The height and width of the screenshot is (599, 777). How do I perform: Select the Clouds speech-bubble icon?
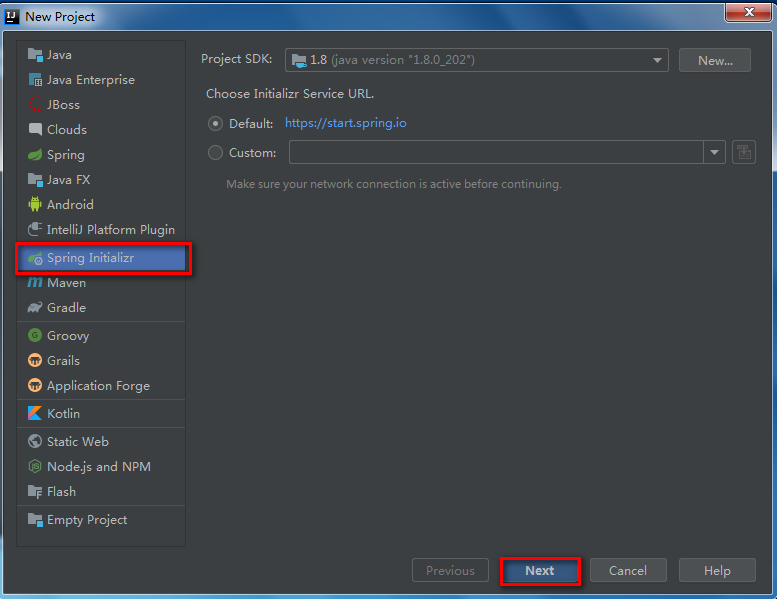35,130
